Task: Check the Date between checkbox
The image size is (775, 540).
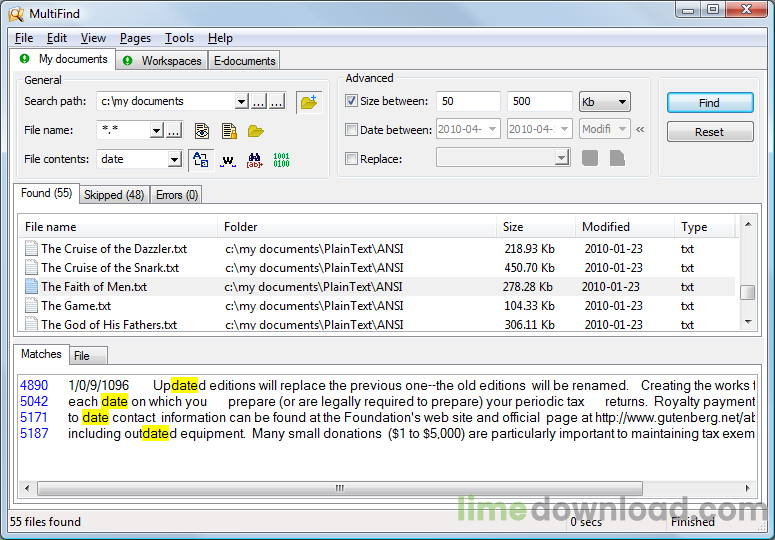Action: (x=351, y=129)
